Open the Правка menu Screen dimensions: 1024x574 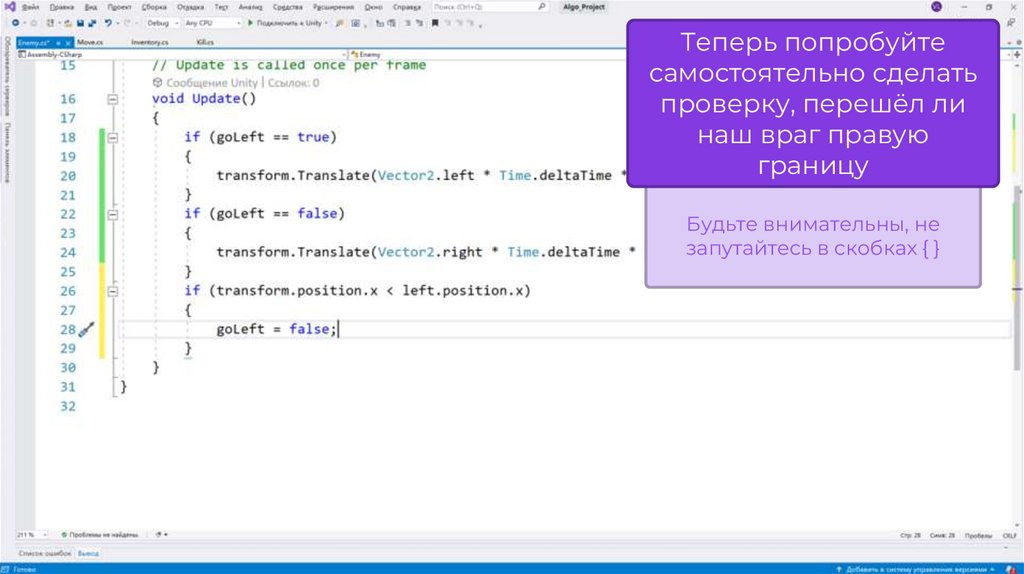tap(61, 7)
